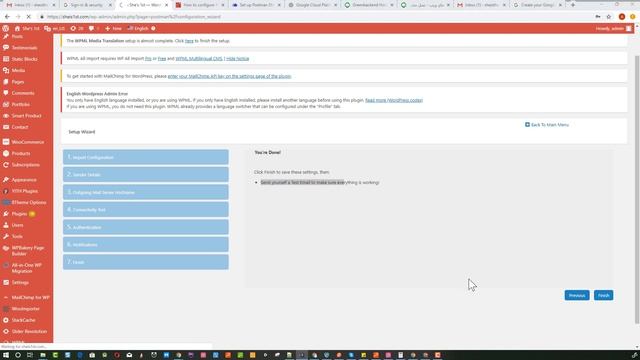Open the comments bubble in admin bar
This screenshot has height=360, width=640.
[93, 29]
